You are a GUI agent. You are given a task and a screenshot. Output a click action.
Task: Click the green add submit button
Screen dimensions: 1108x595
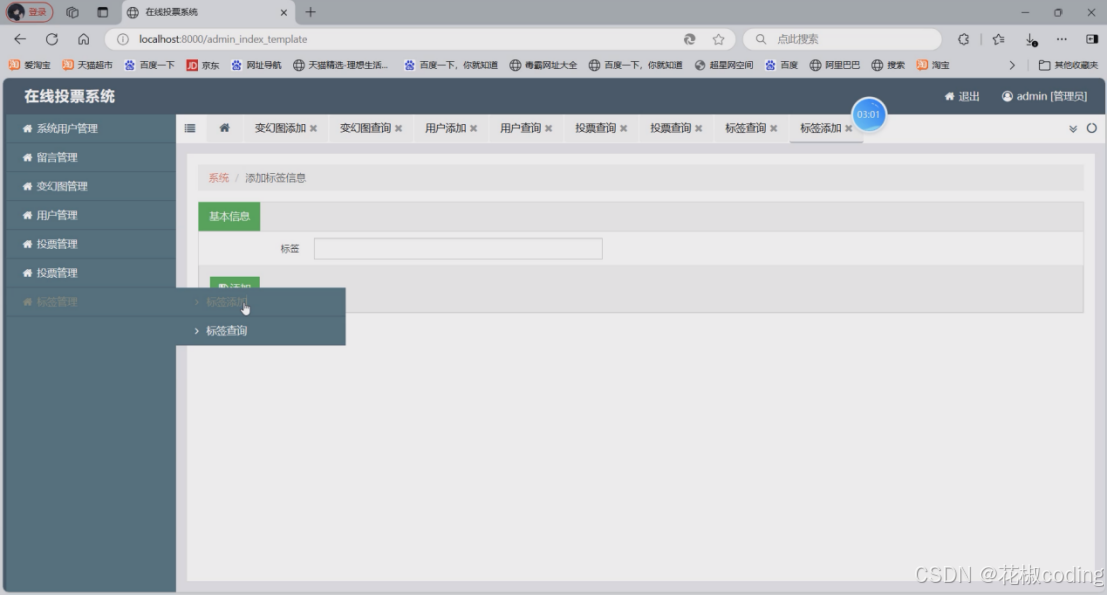[x=235, y=283]
